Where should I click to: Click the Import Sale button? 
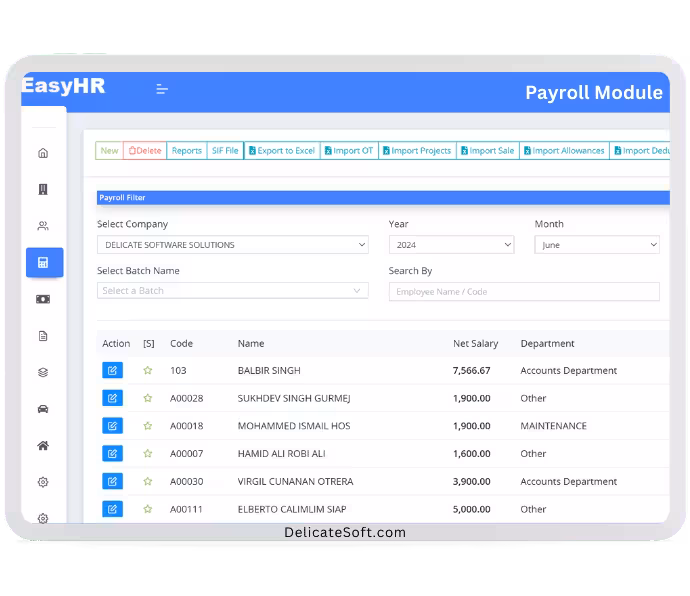coord(488,151)
